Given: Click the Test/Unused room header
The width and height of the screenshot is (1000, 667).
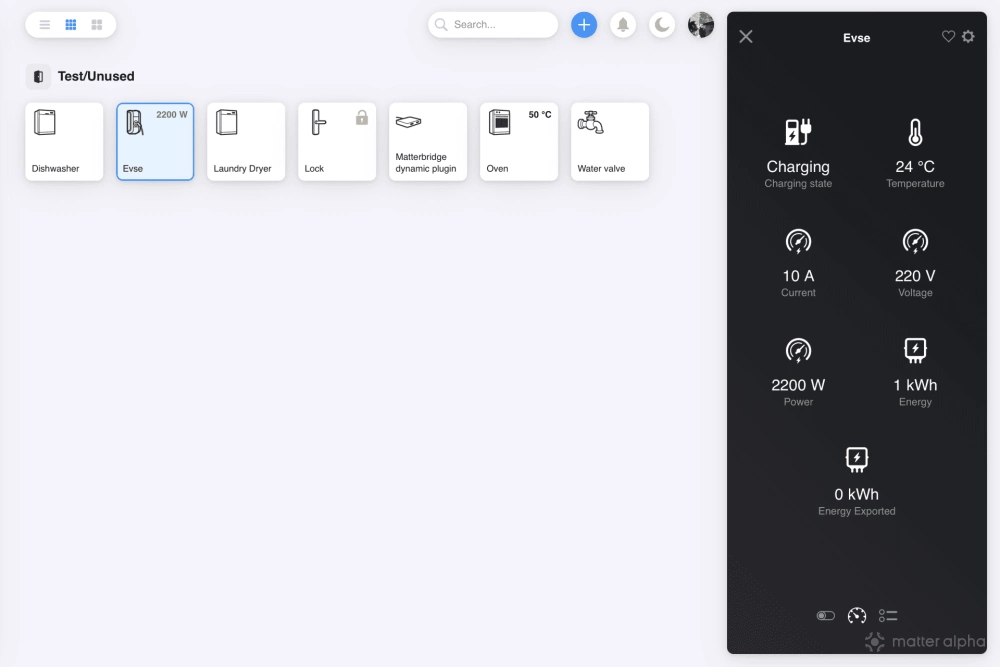Looking at the screenshot, I should point(95,76).
